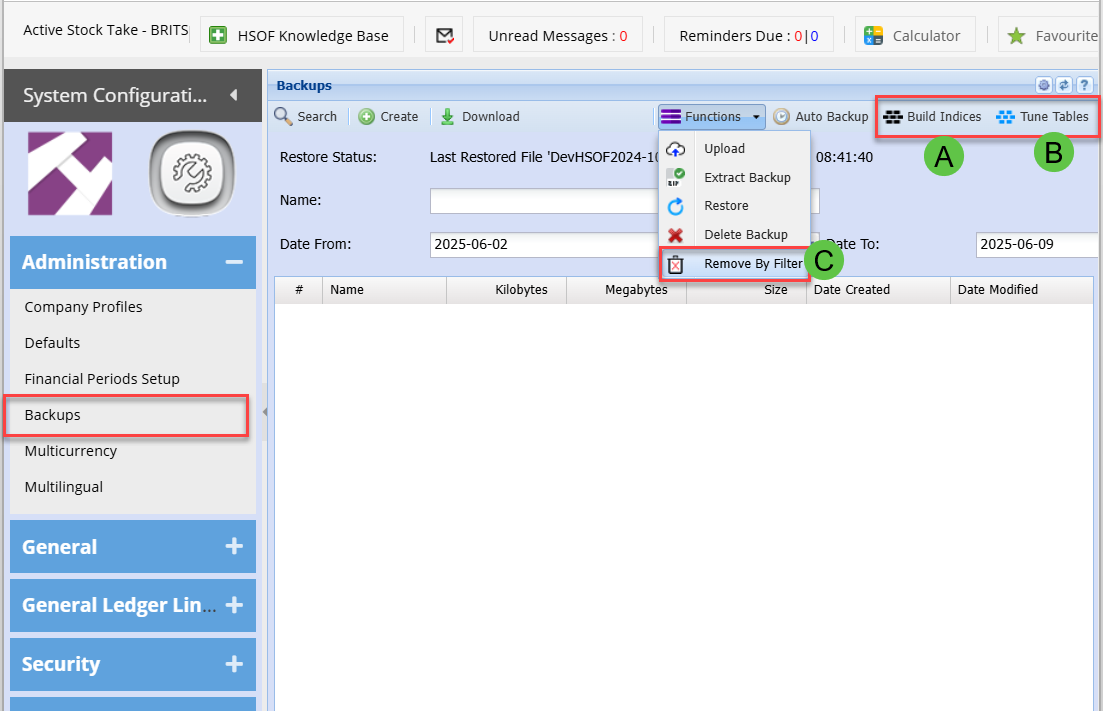Screen dimensions: 1103x711
Task: Expand the General section
Action: click(234, 547)
